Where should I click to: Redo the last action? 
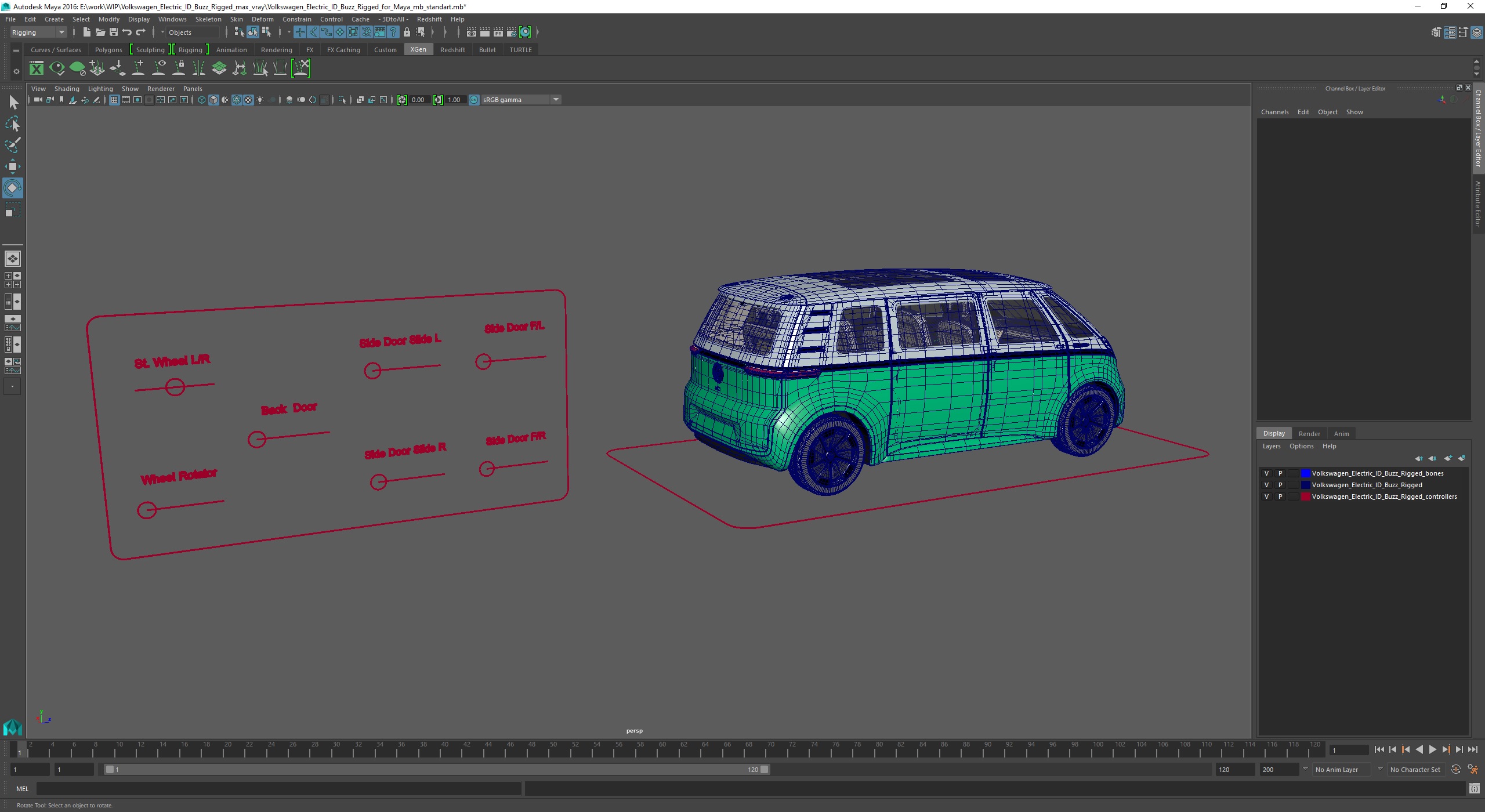[x=140, y=32]
